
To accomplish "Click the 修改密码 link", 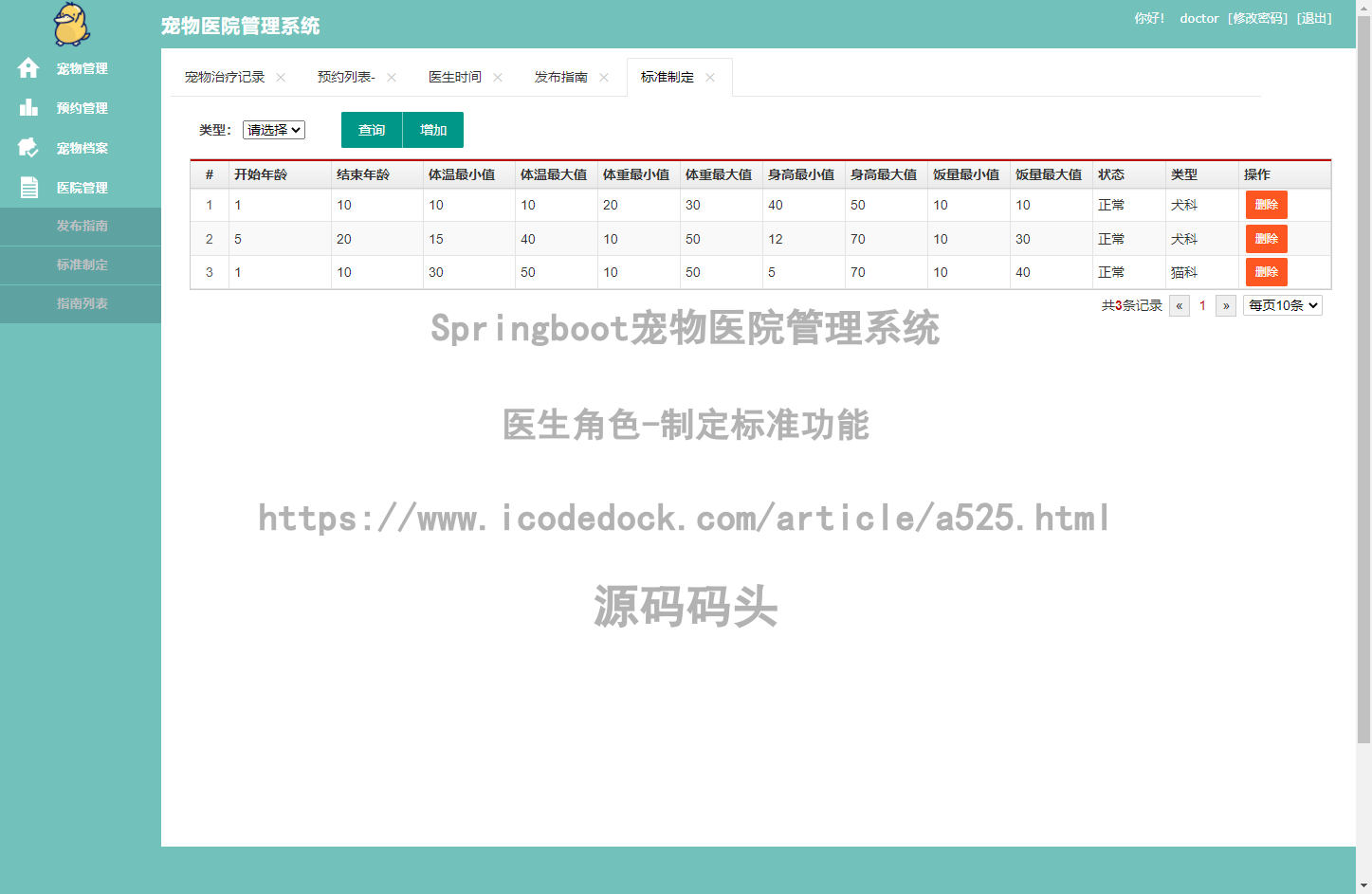I will (1257, 18).
